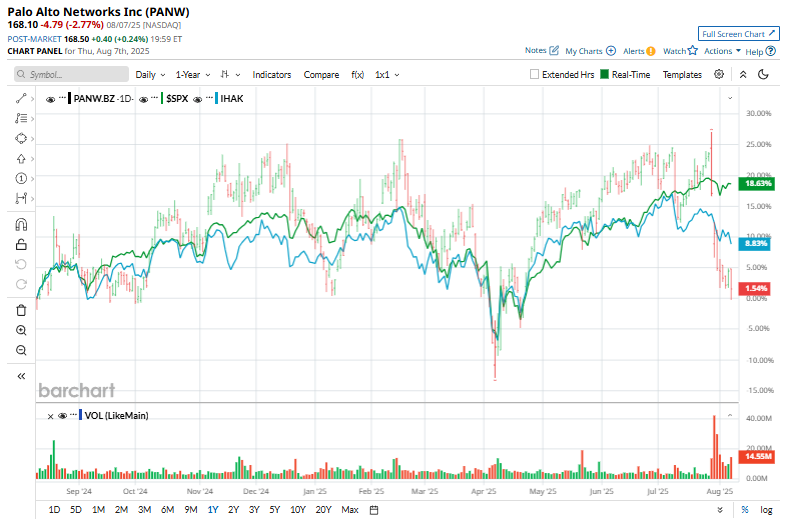This screenshot has height=527, width=787.
Task: Open the 1x1 grid layout dropdown
Action: pos(387,74)
